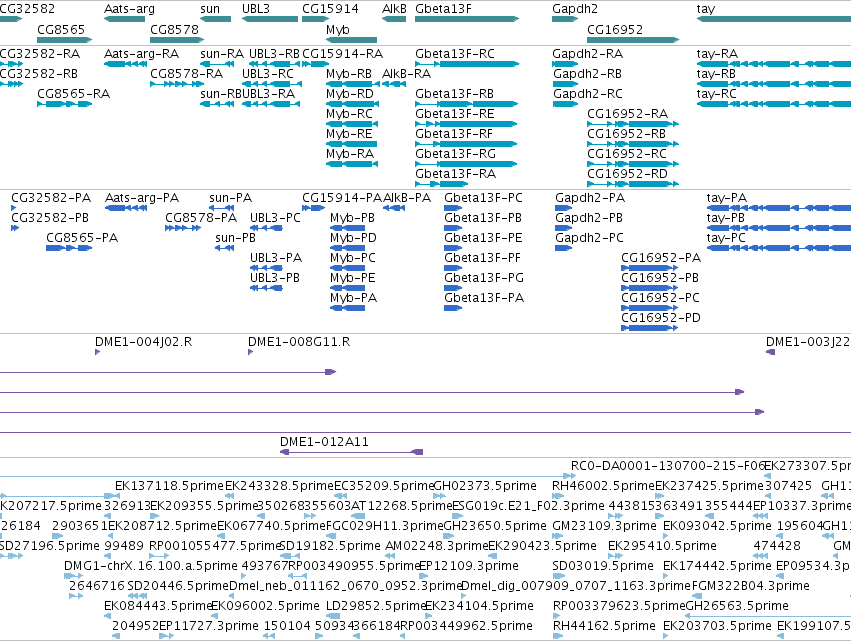Select EST GM23109.3prime
This screenshot has width=851, height=641.
[604, 526]
